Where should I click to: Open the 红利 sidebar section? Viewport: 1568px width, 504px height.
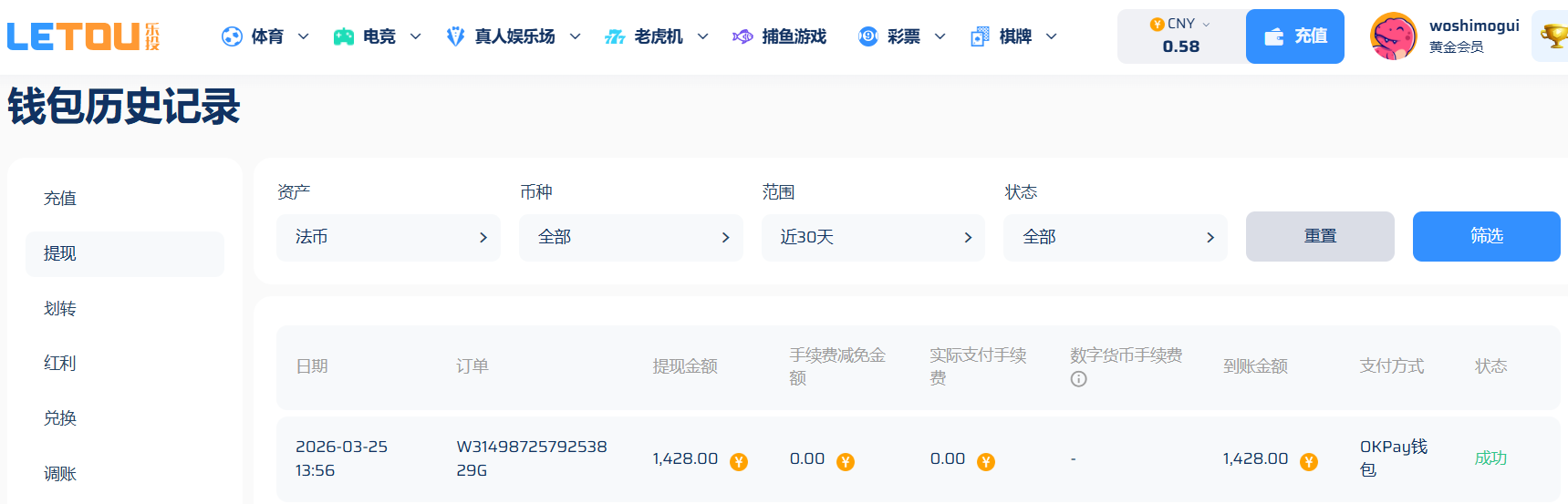[x=60, y=364]
